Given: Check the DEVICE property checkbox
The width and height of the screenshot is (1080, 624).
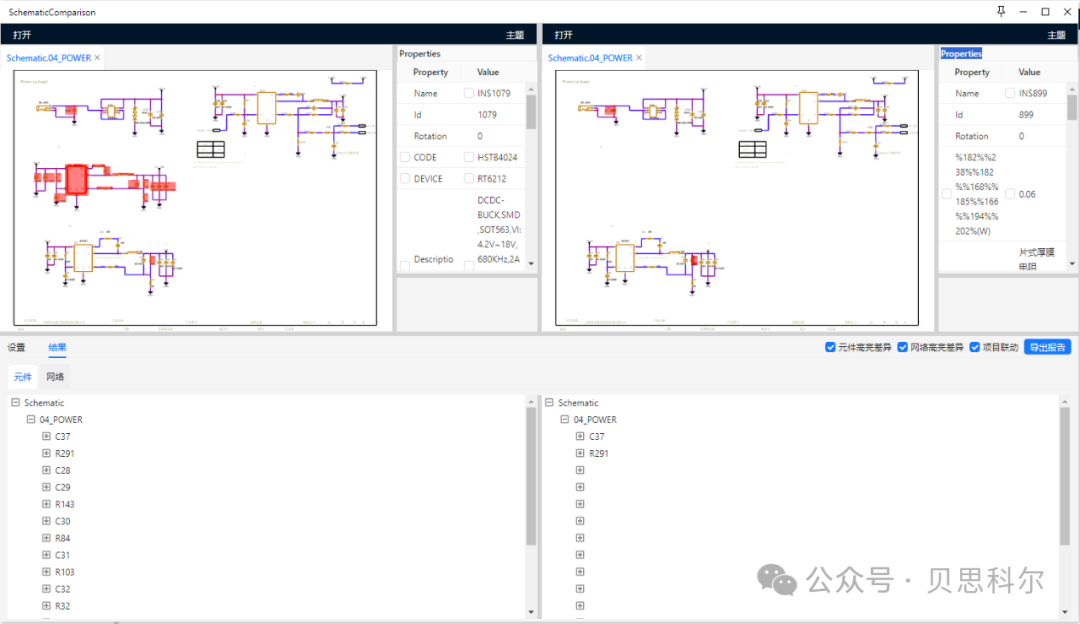Looking at the screenshot, I should pyautogui.click(x=405, y=179).
